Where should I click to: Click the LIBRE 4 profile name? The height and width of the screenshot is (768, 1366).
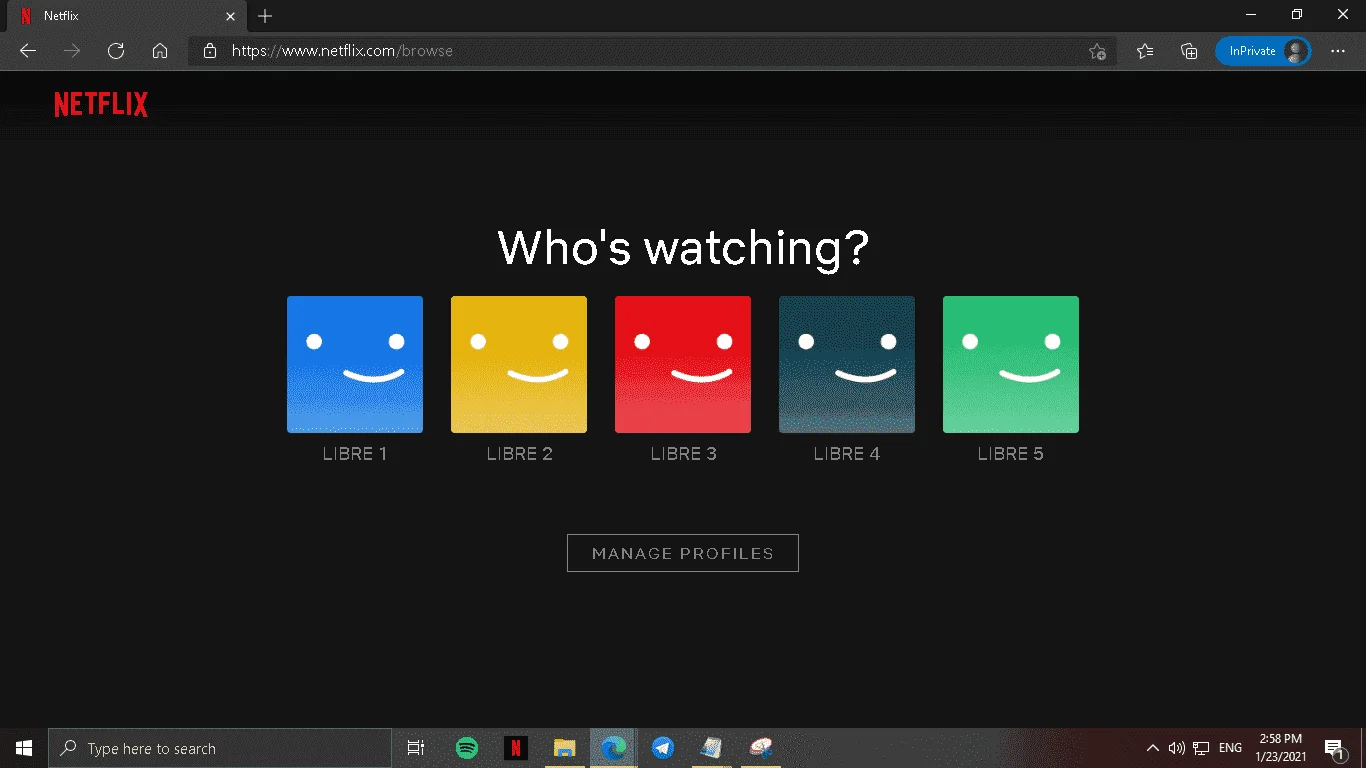[x=847, y=454]
